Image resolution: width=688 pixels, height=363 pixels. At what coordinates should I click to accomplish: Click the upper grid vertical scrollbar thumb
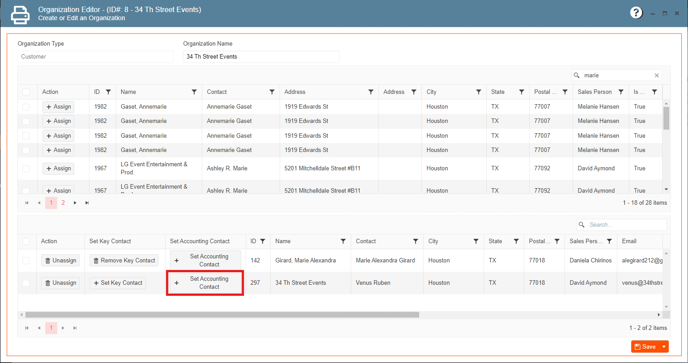(666, 118)
